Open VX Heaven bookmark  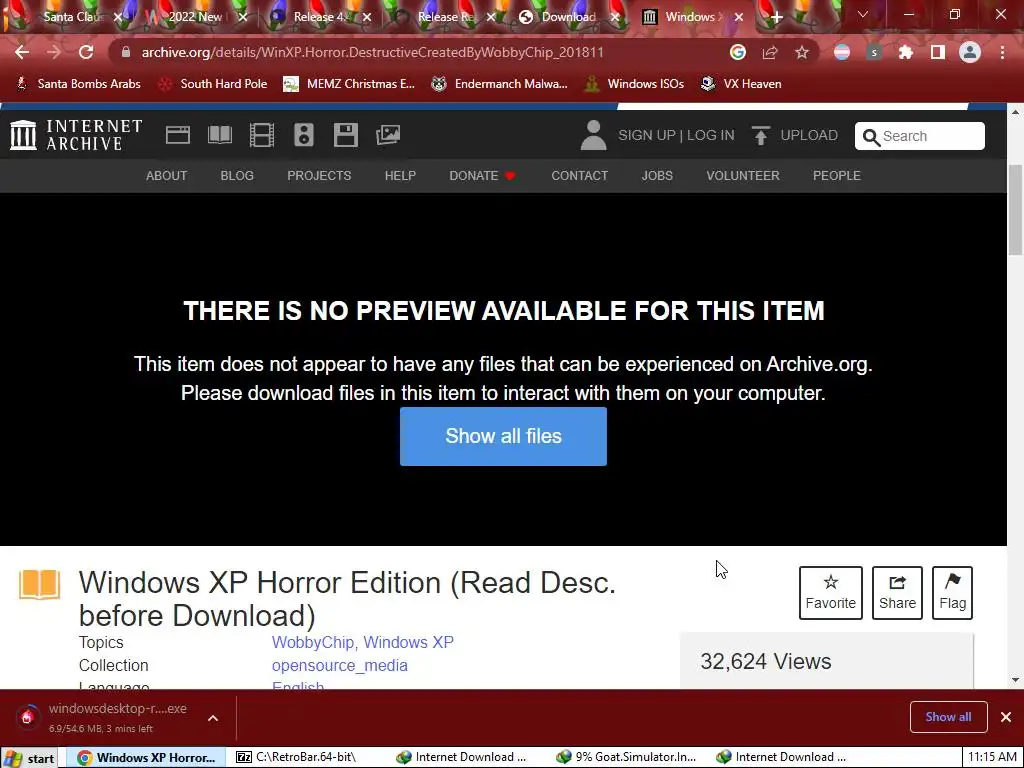point(741,84)
